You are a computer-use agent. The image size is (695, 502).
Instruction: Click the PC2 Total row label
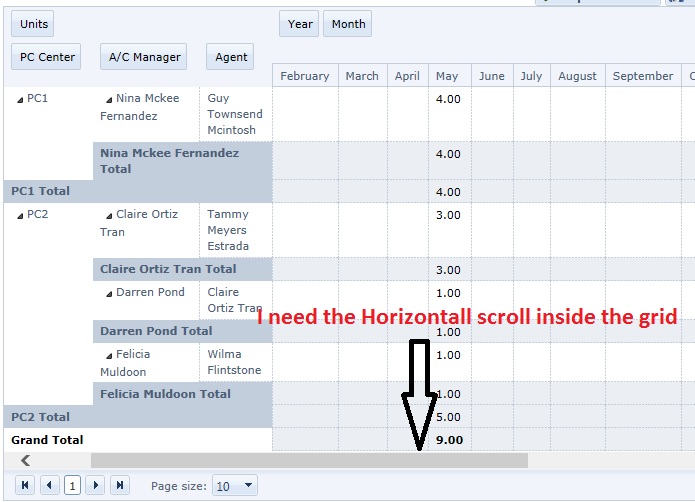pos(41,417)
